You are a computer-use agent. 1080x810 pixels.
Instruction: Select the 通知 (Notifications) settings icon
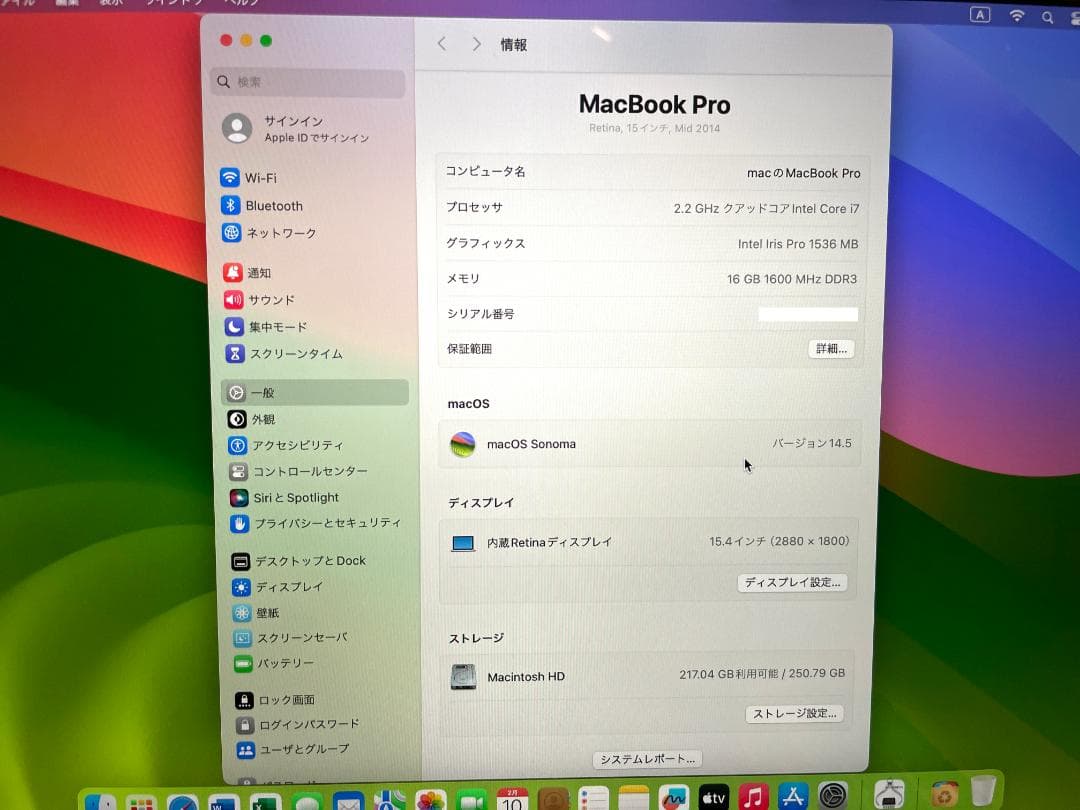click(x=258, y=272)
